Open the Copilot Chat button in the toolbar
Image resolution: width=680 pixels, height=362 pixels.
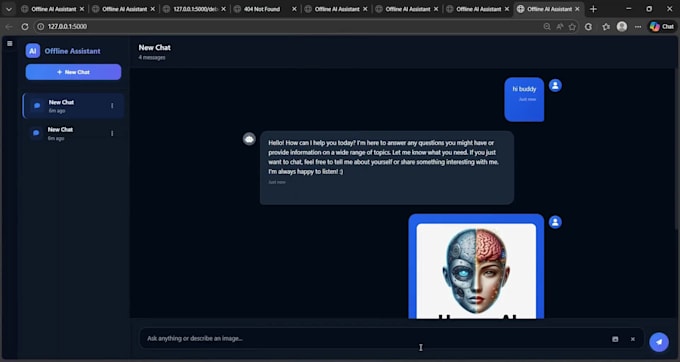point(662,26)
